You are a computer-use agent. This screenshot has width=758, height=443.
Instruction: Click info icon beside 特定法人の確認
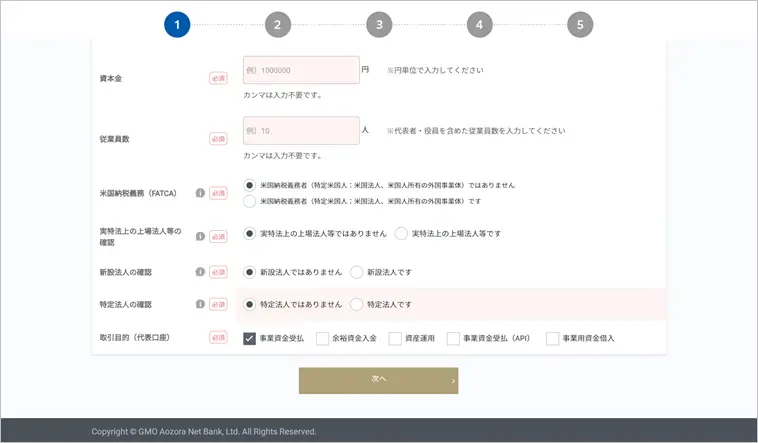click(200, 304)
